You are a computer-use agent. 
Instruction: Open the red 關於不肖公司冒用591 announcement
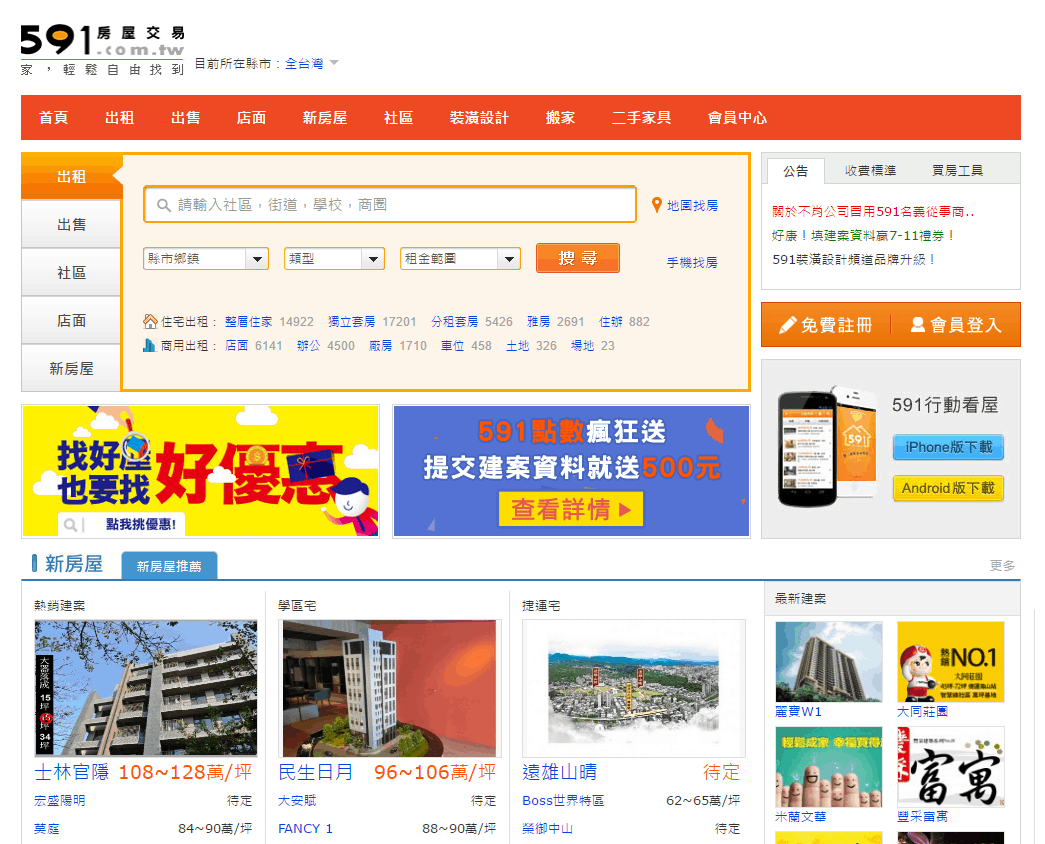[x=873, y=211]
